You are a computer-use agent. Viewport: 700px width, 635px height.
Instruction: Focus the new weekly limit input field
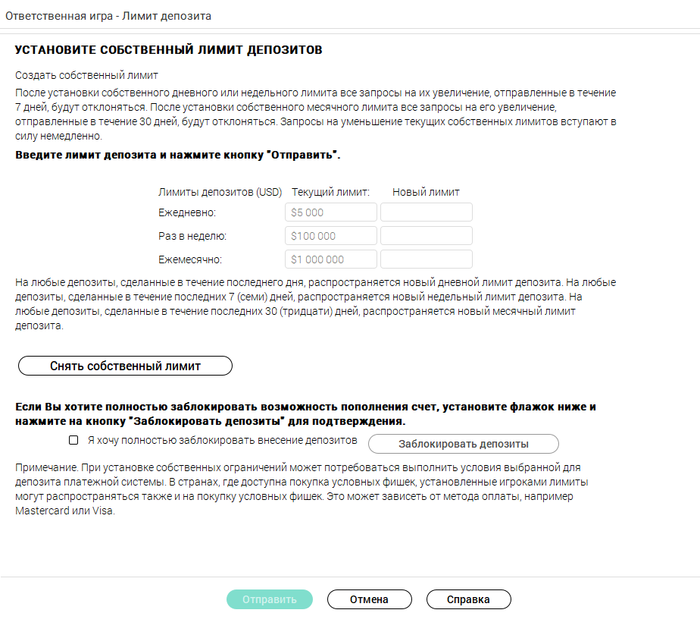click(426, 236)
